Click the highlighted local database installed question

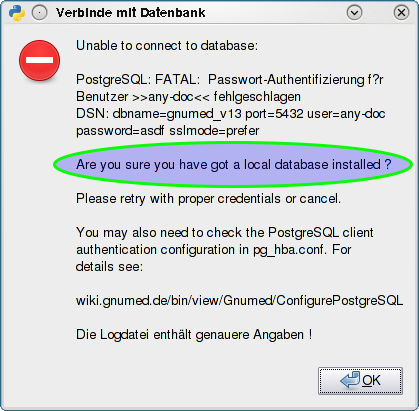click(x=233, y=165)
